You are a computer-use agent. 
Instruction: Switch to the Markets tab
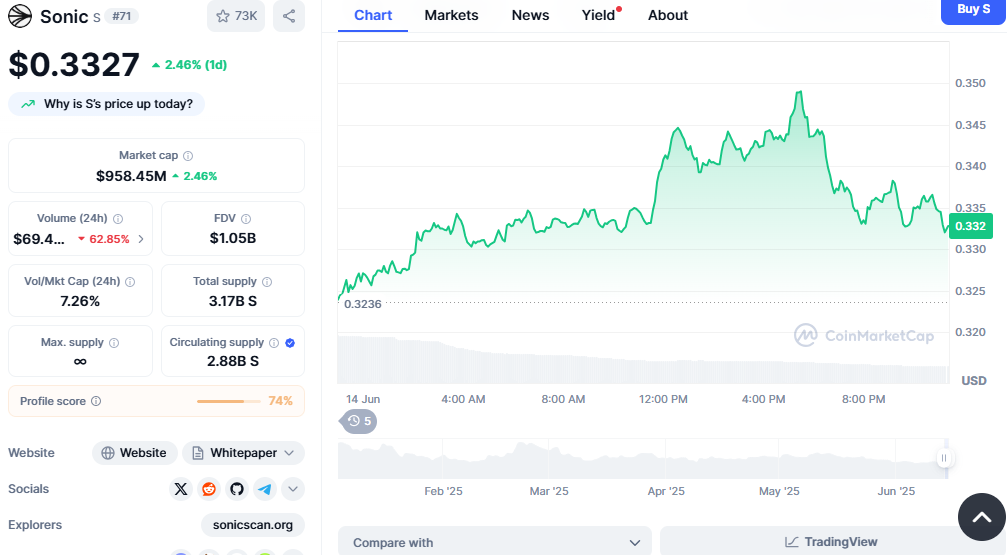451,15
